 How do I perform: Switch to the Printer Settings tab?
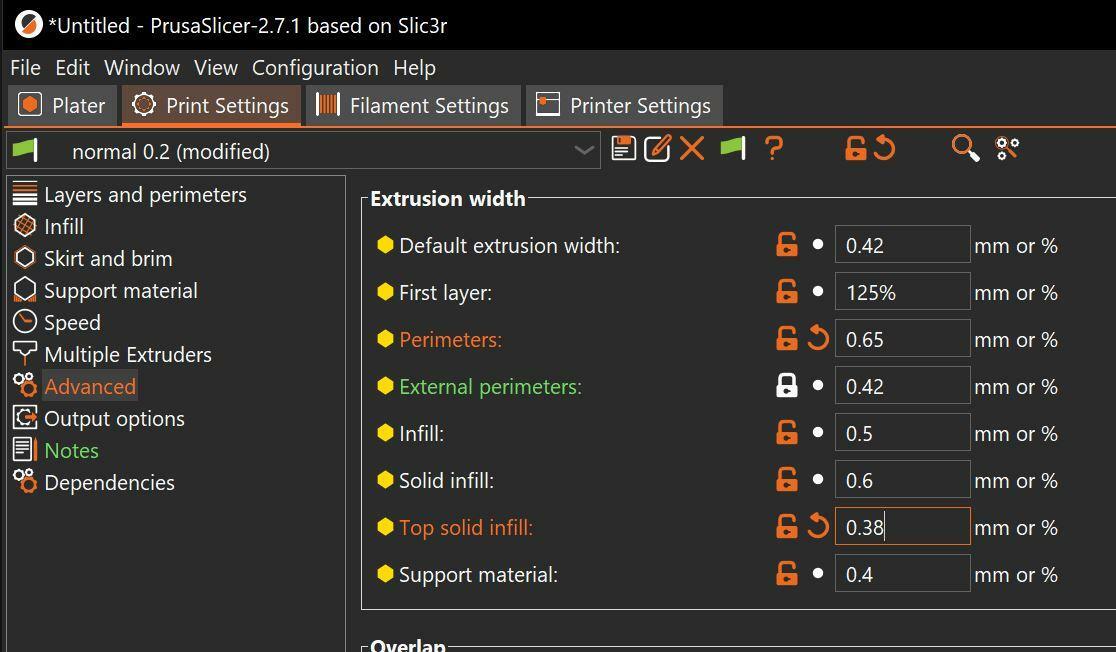624,105
